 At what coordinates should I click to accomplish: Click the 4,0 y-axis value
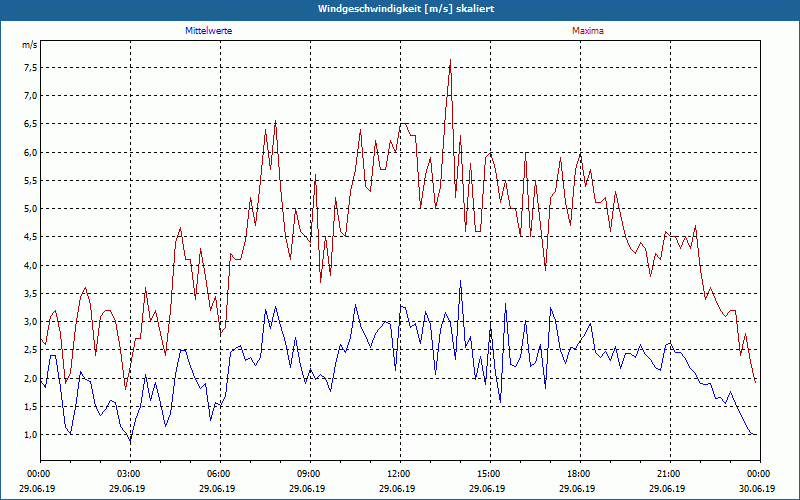click(x=30, y=265)
